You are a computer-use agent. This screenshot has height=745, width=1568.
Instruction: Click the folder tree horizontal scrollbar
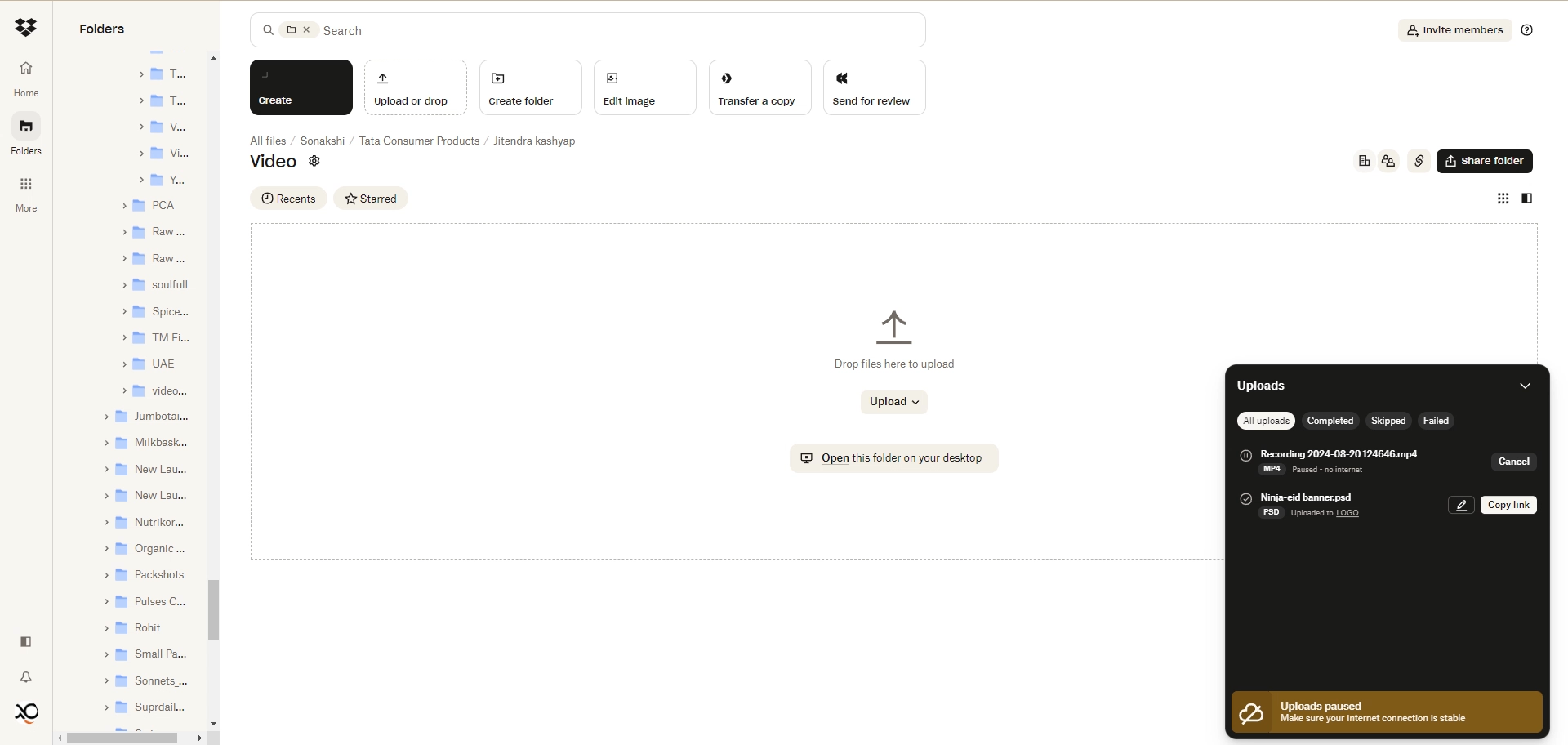(x=122, y=738)
